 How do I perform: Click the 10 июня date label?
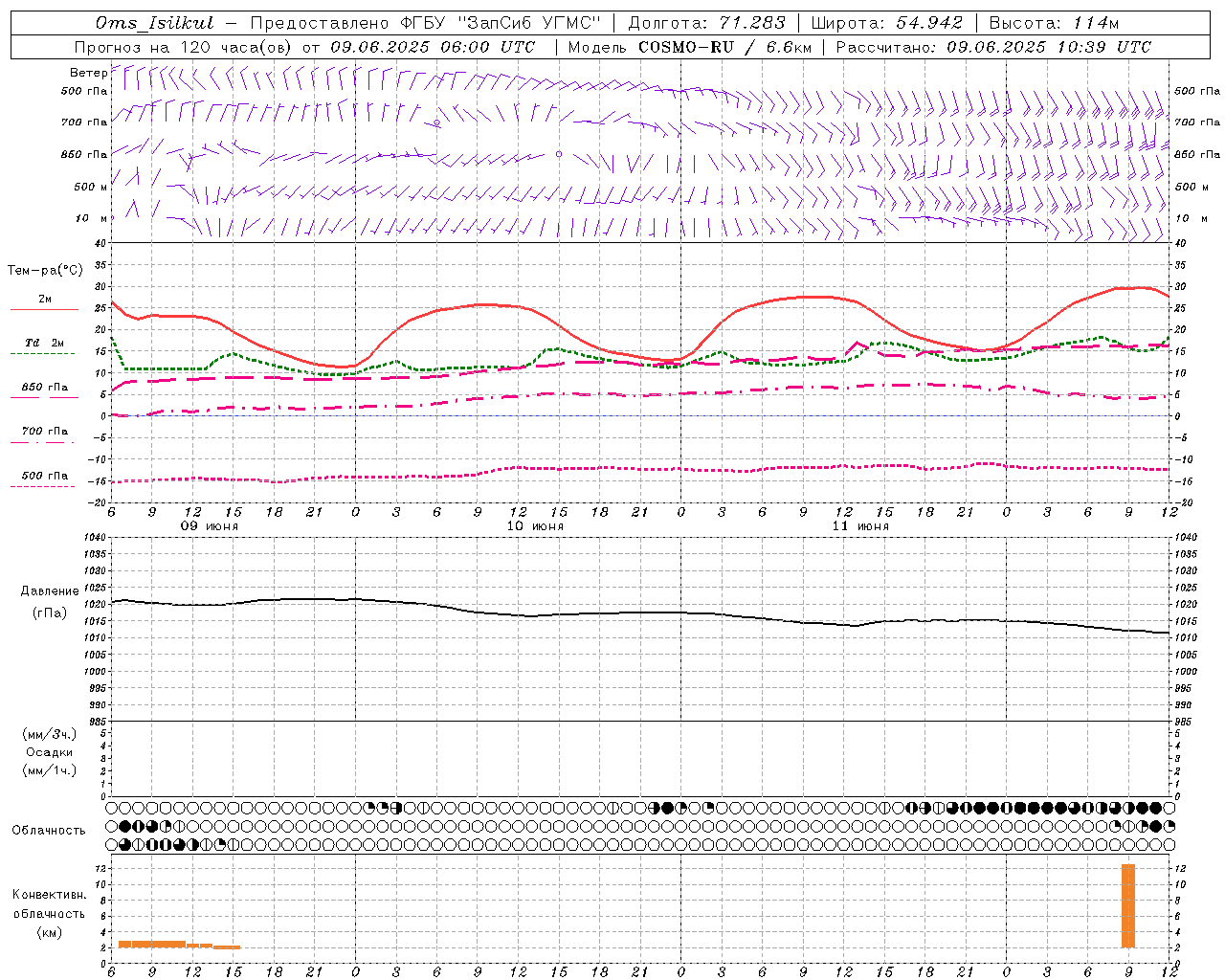click(x=535, y=526)
